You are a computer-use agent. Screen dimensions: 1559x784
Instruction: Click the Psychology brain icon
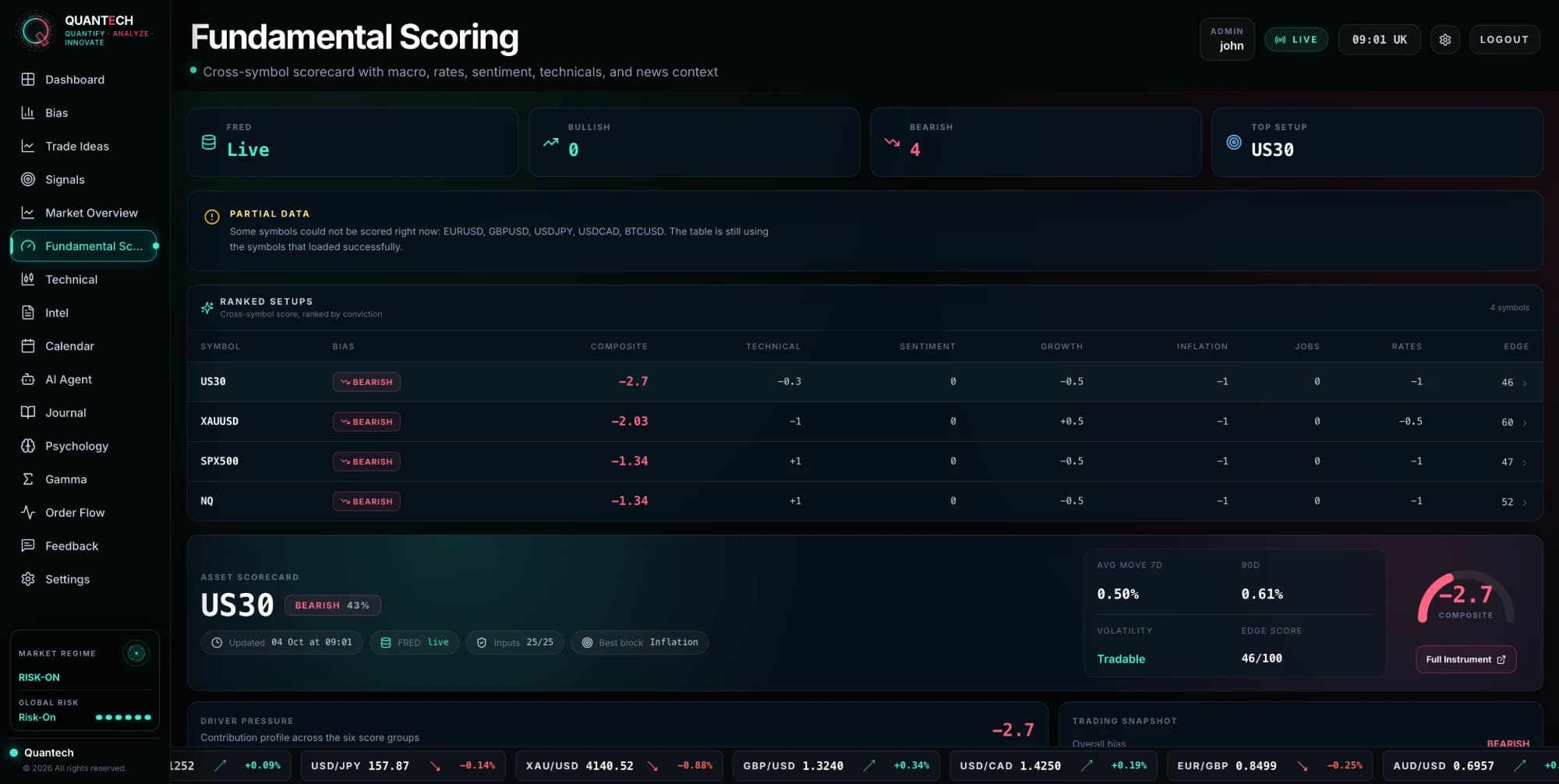pyautogui.click(x=28, y=446)
